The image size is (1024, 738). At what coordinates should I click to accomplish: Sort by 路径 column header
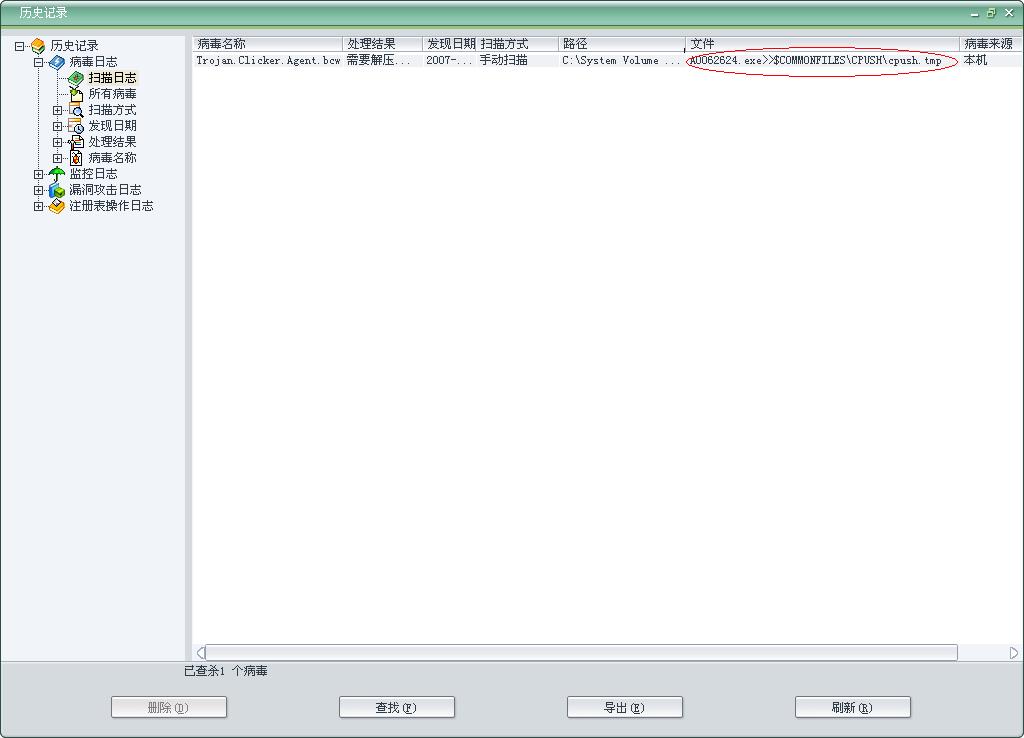pyautogui.click(x=622, y=44)
